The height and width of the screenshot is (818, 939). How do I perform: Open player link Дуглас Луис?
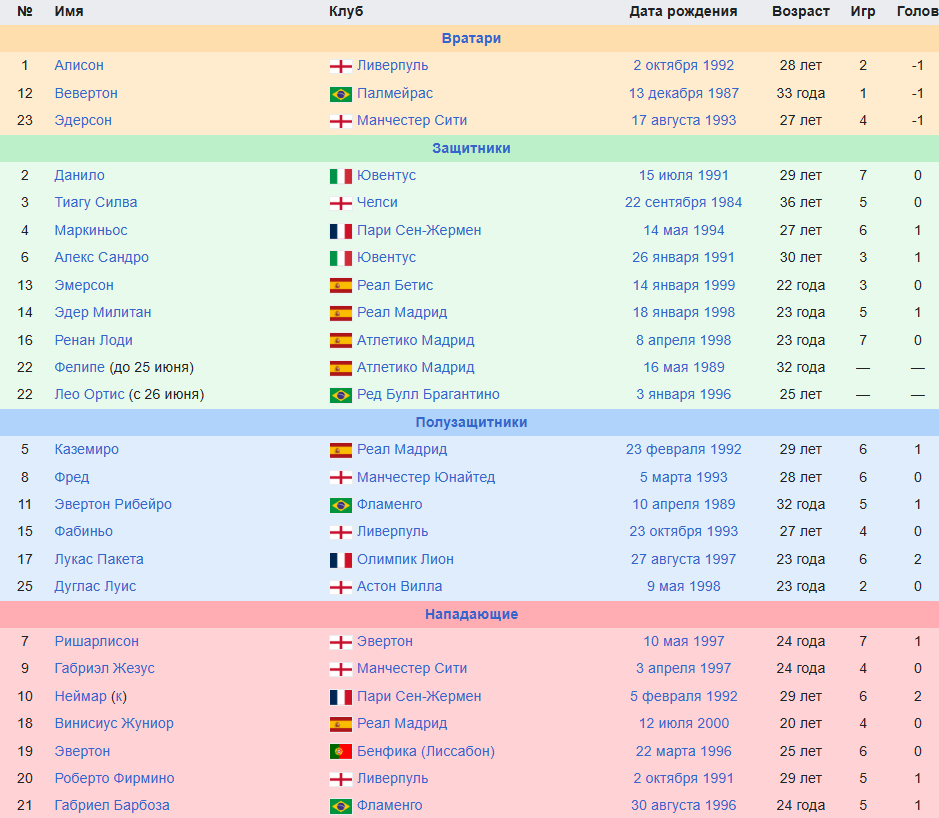point(95,587)
